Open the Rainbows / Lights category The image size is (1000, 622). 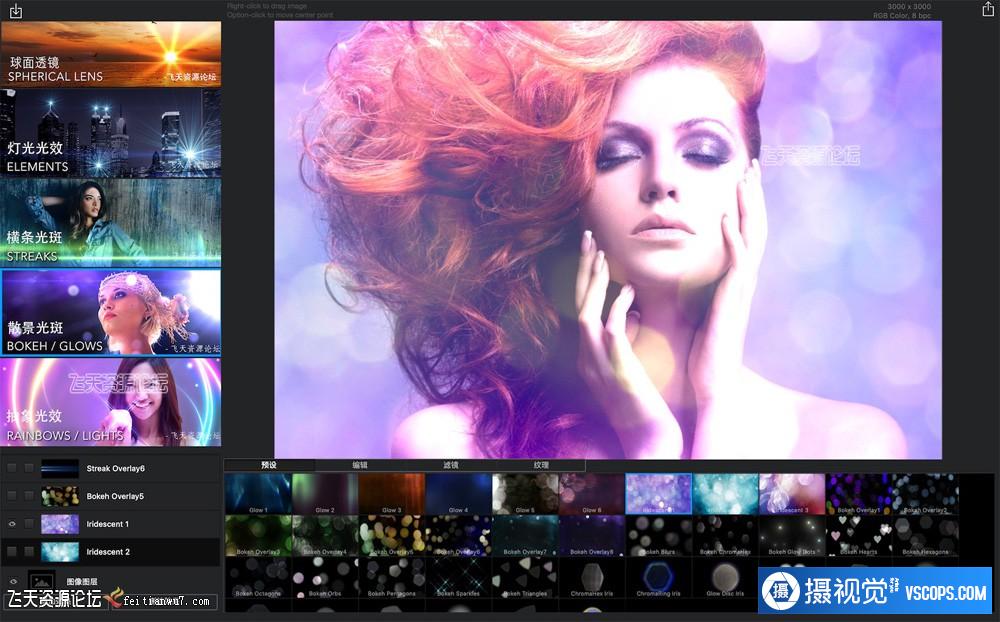click(111, 401)
